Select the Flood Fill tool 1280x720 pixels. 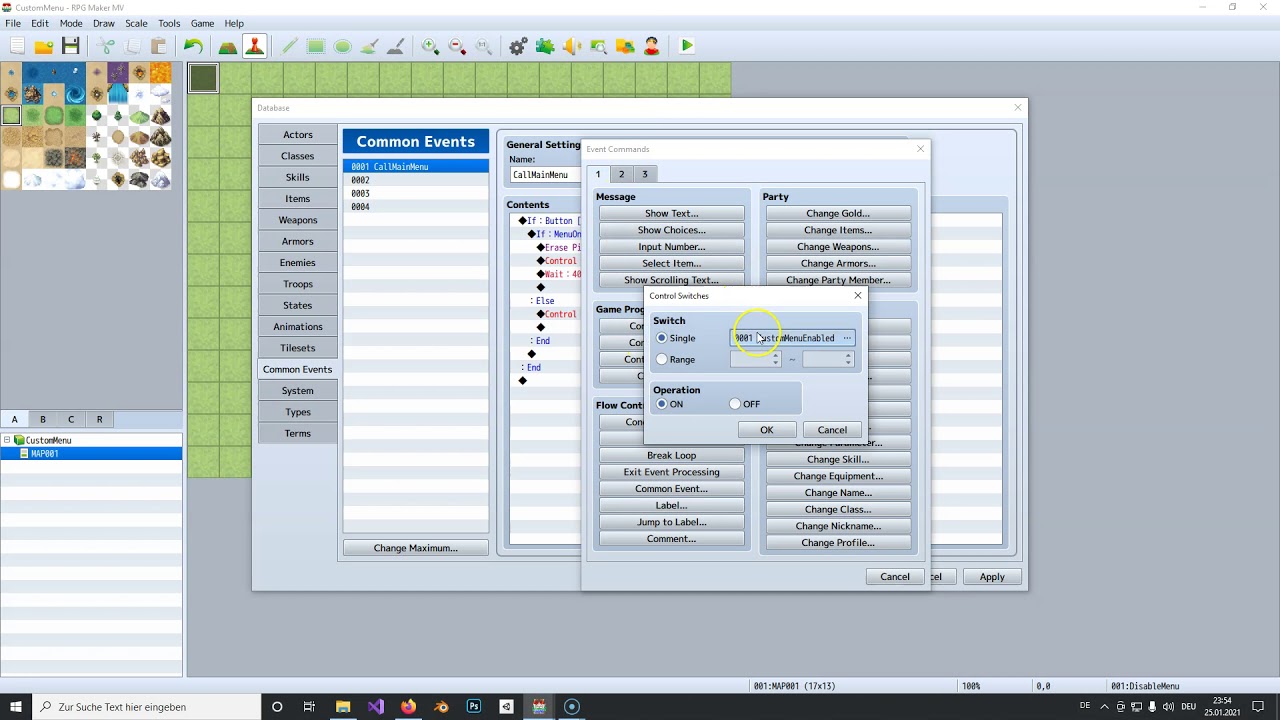[x=369, y=46]
